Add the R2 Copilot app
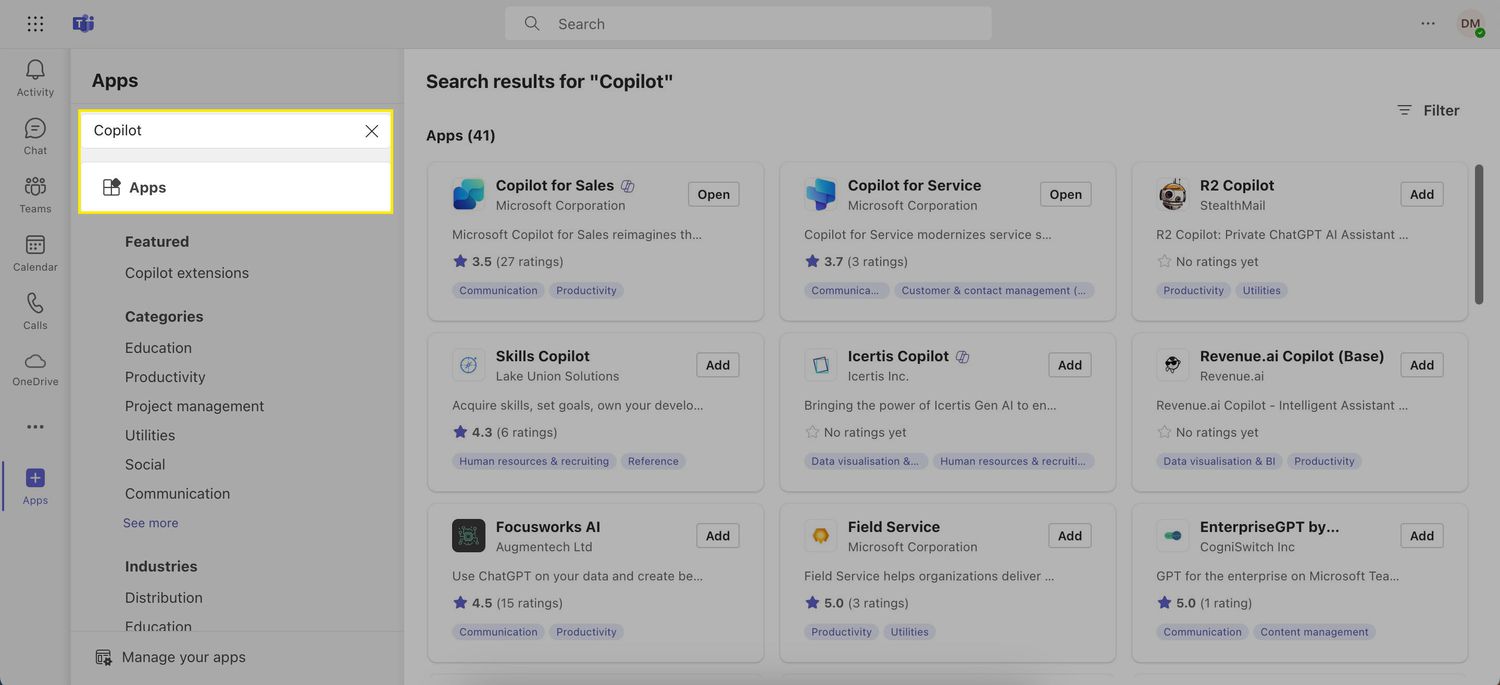1500x685 pixels. tap(1421, 194)
